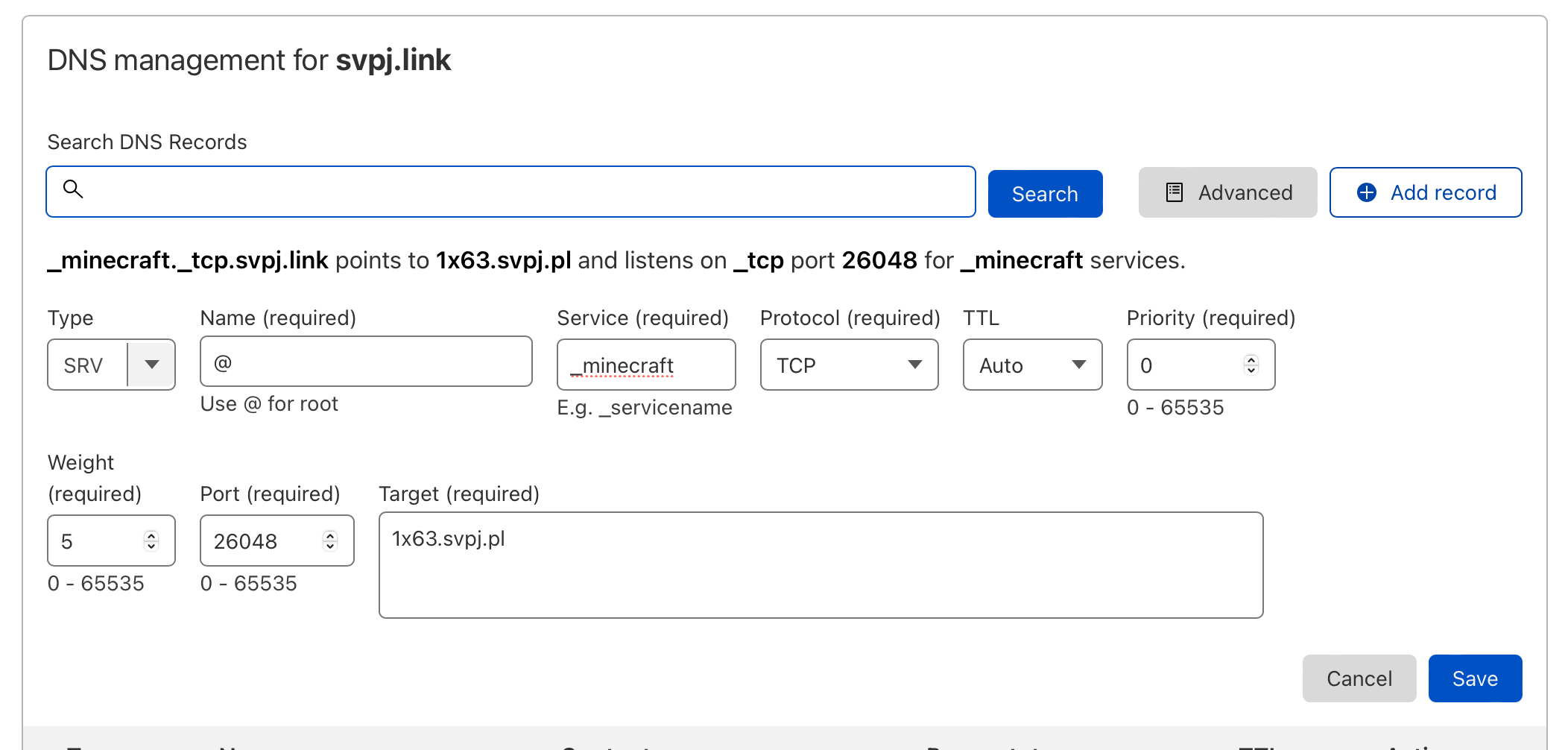Open the Protocol TCP dropdown
Screen dimensions: 1568x750
point(849,365)
